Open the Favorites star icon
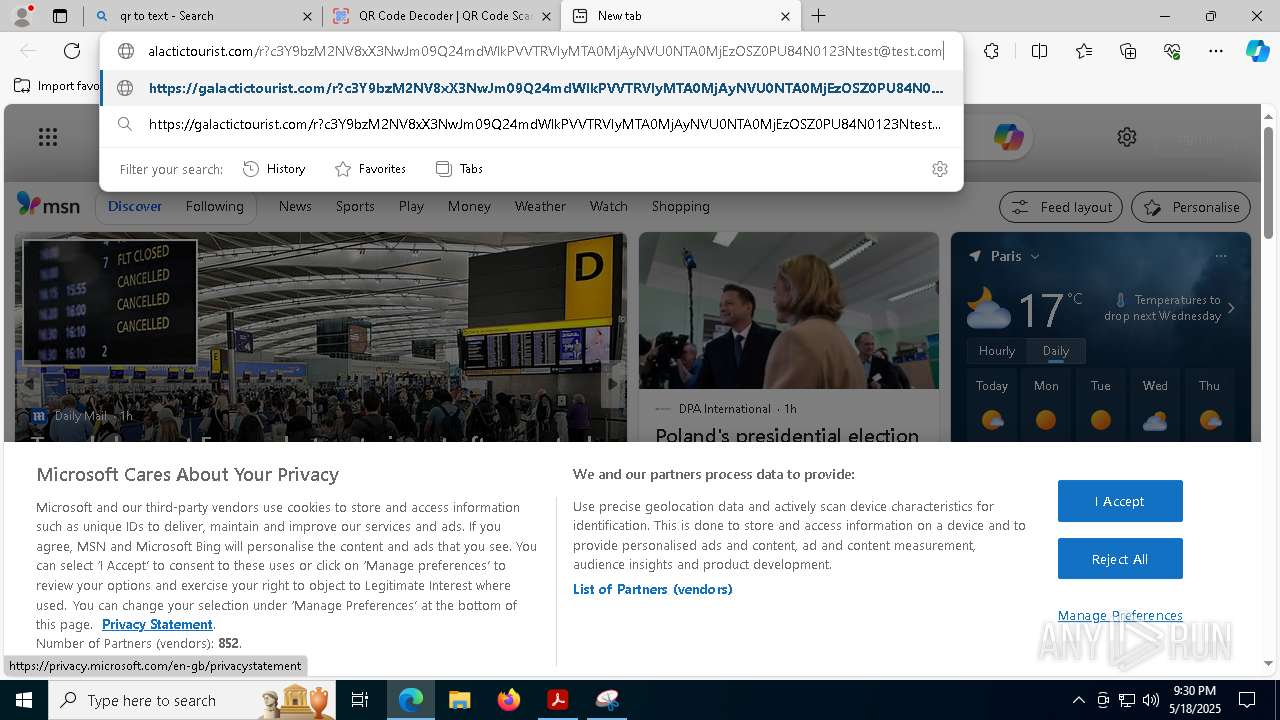 pyautogui.click(x=1084, y=51)
